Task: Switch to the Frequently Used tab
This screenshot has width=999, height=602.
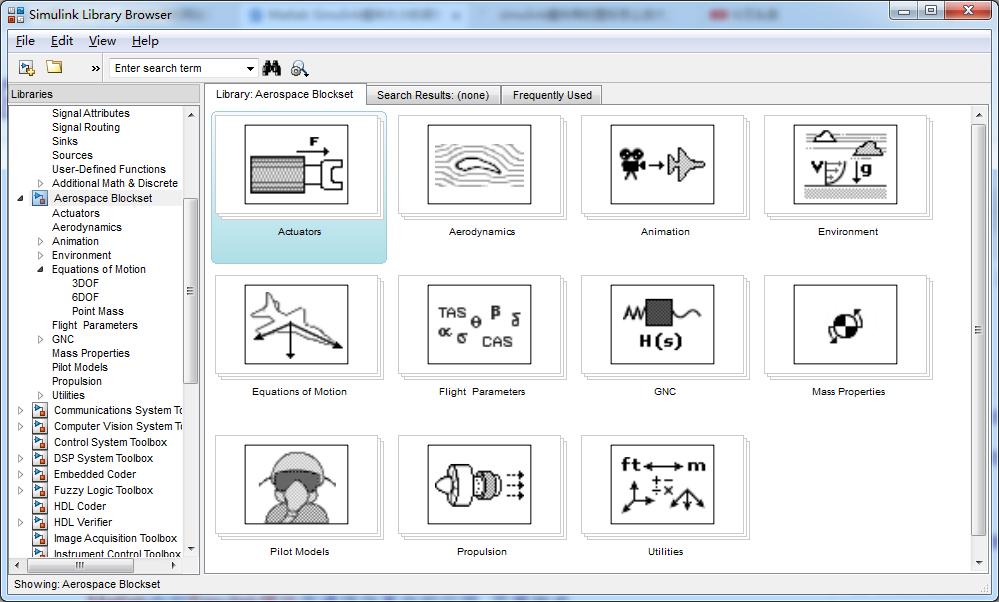Action: coord(552,95)
